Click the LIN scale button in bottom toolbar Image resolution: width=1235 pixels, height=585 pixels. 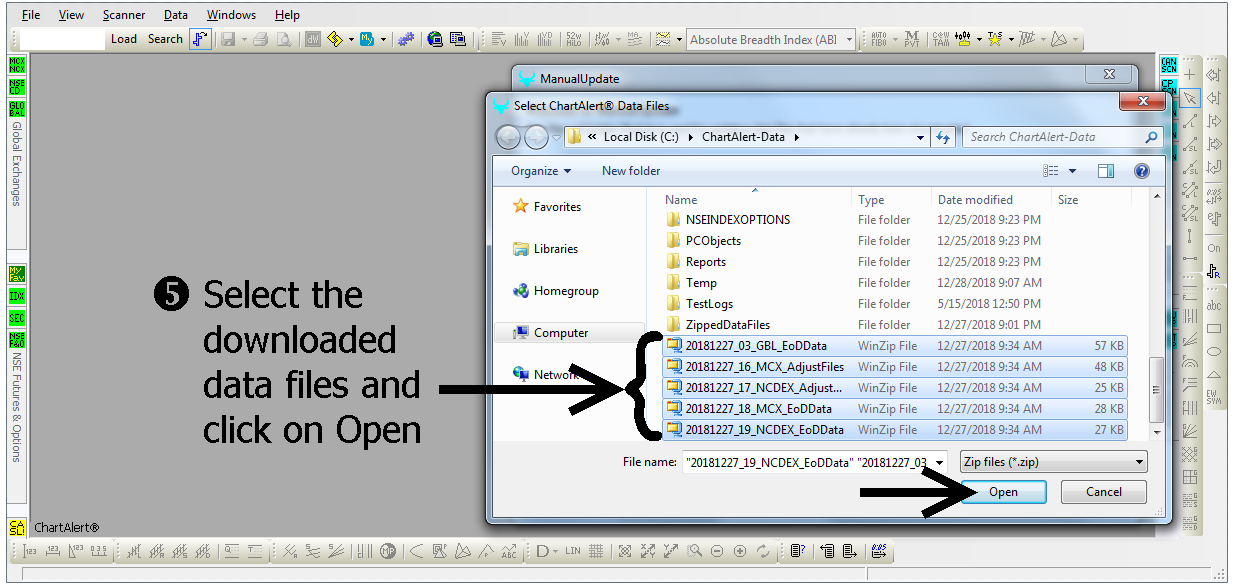coord(573,551)
